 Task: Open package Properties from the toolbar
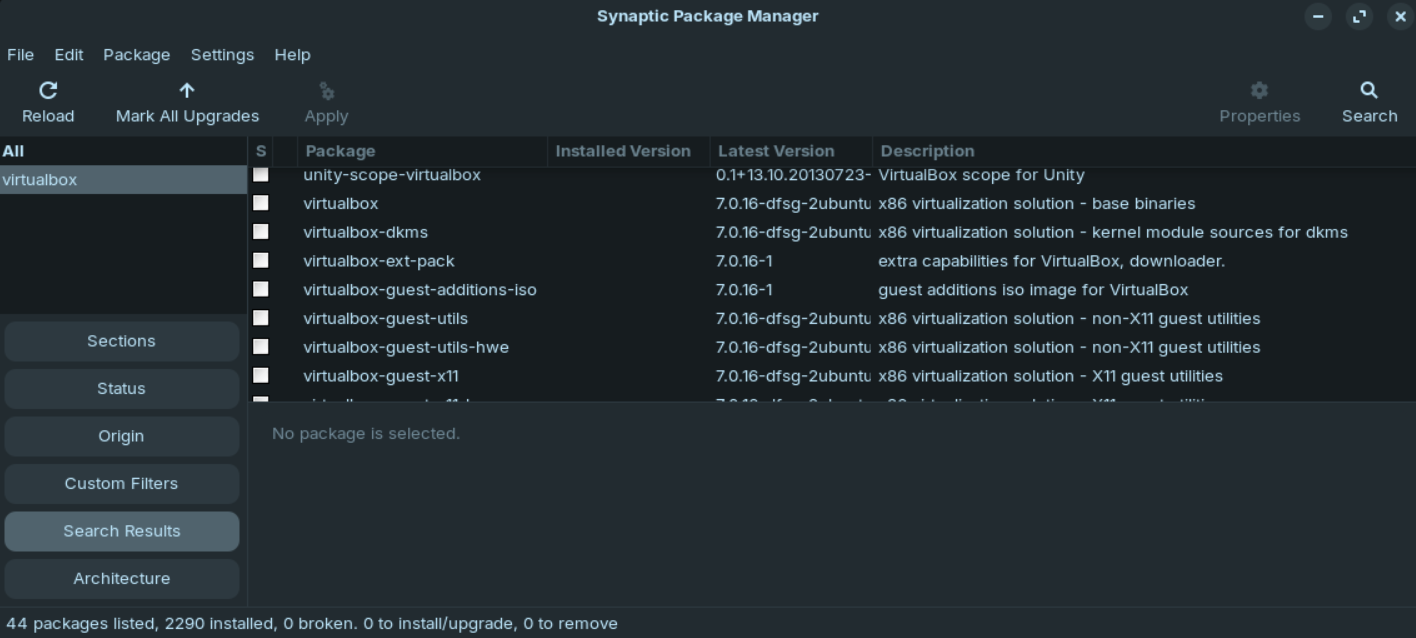click(x=1259, y=102)
